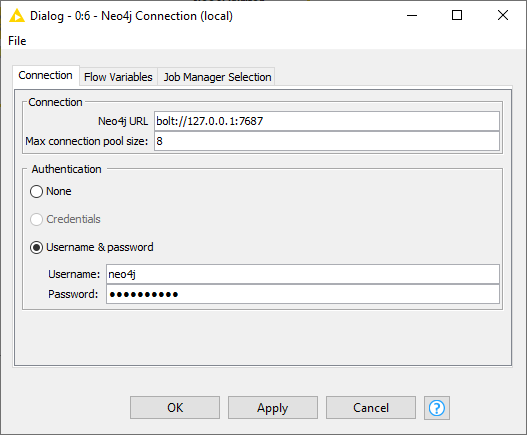The width and height of the screenshot is (527, 435).
Task: Click the Username text field
Action: (303, 274)
